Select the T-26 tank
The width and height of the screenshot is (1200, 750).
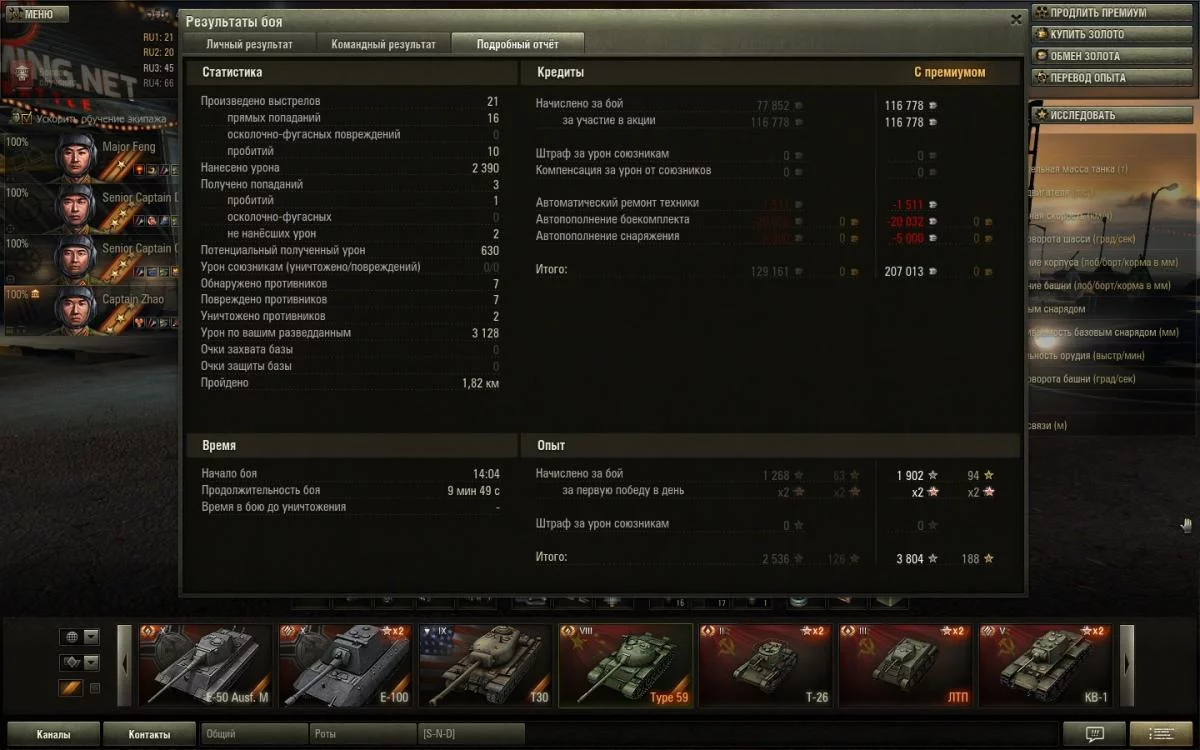765,665
